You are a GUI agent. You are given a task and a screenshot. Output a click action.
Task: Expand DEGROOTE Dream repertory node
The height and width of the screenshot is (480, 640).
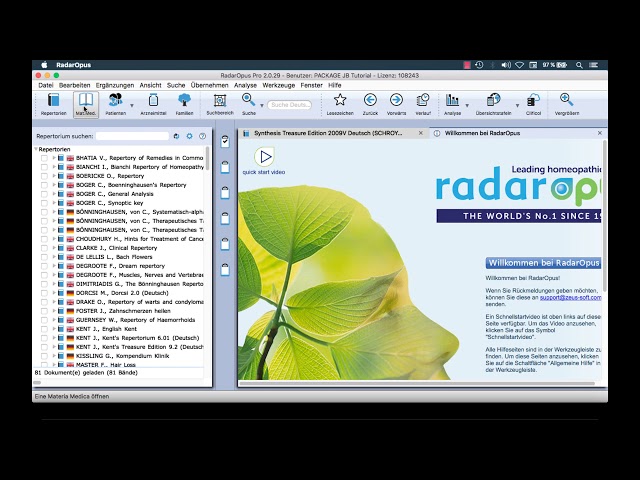(x=53, y=266)
